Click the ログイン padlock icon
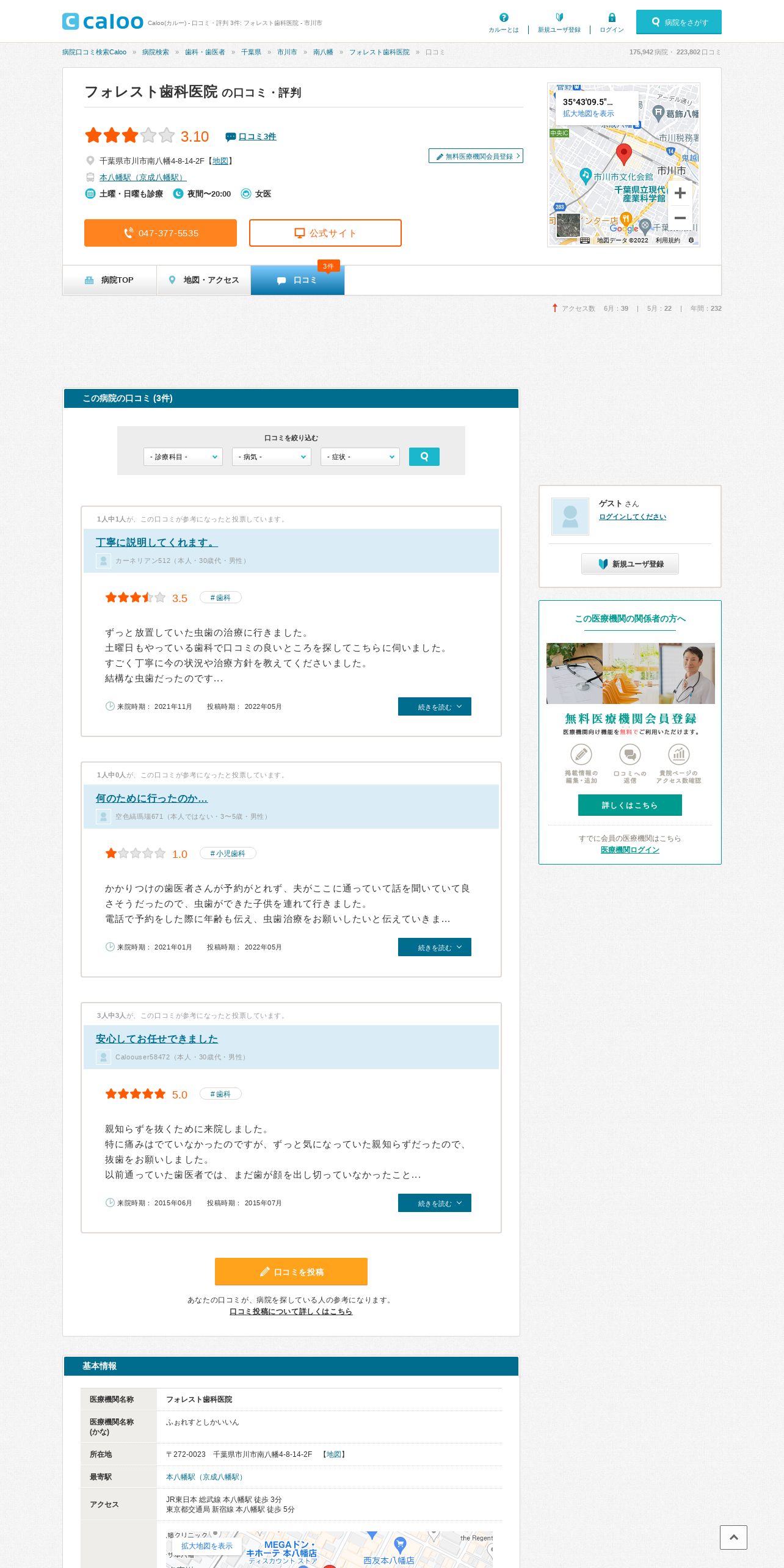This screenshot has width=784, height=1568. (x=612, y=18)
